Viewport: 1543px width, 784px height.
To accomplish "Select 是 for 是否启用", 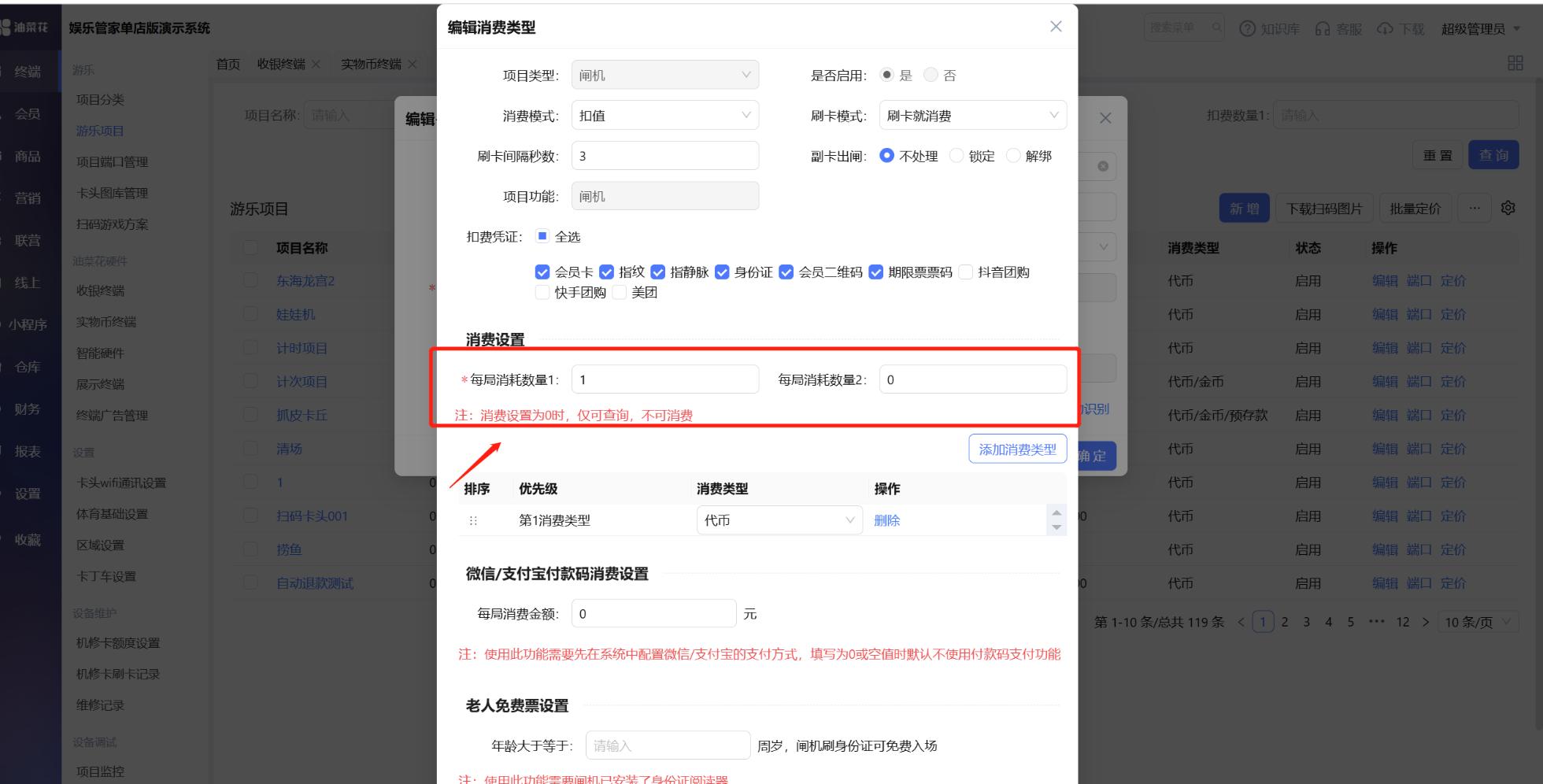I will (887, 75).
